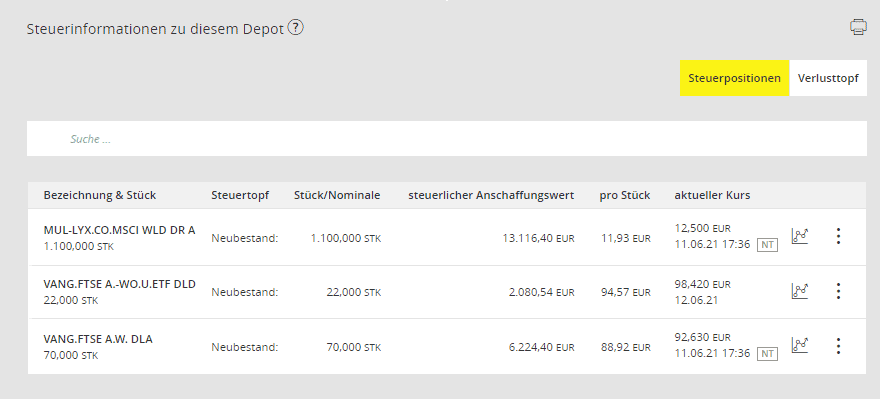Click NT badge in MUL-LYX row

pyautogui.click(x=767, y=245)
